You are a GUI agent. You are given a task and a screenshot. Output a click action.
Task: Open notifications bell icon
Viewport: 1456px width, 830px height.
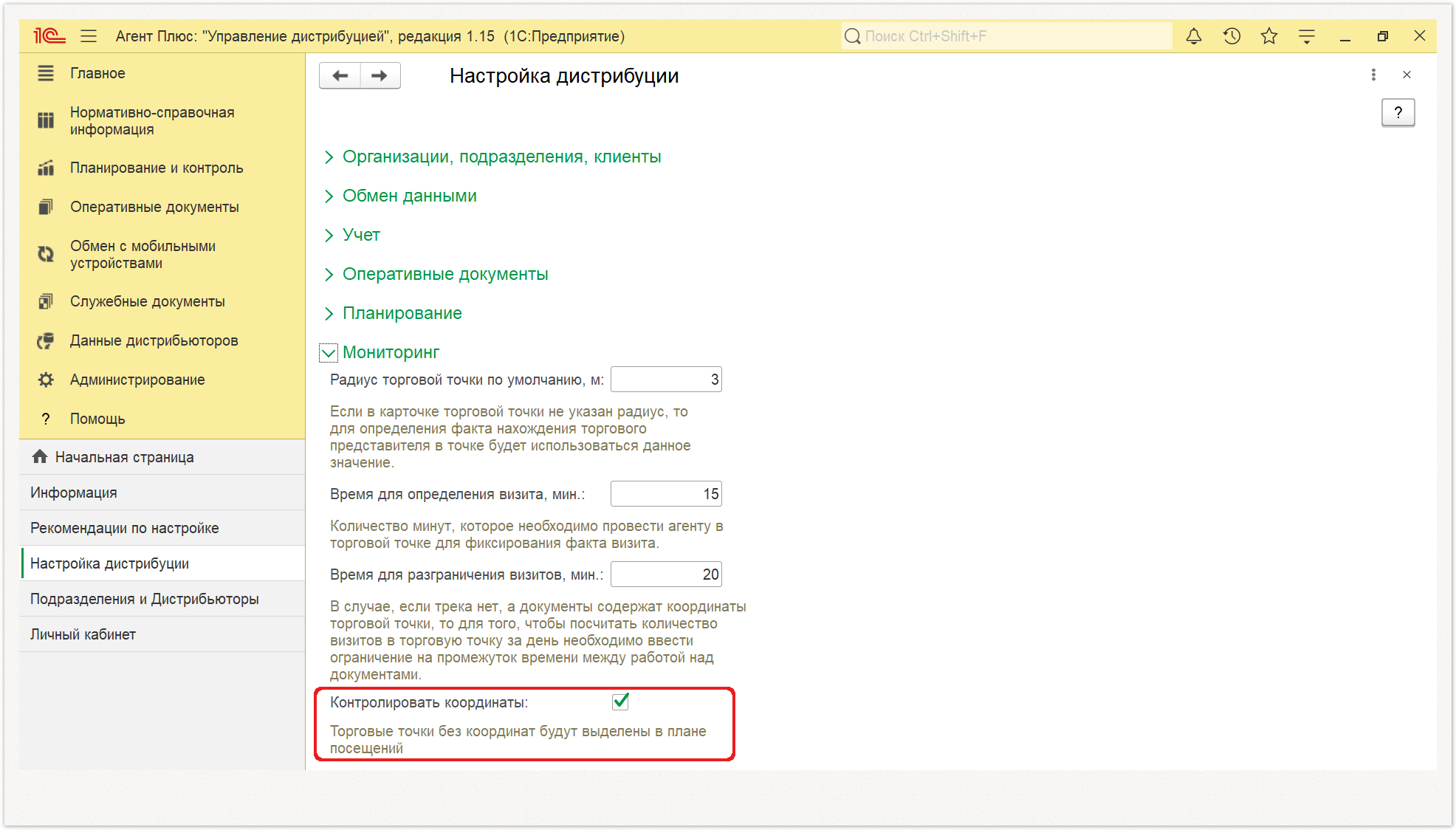tap(1194, 35)
